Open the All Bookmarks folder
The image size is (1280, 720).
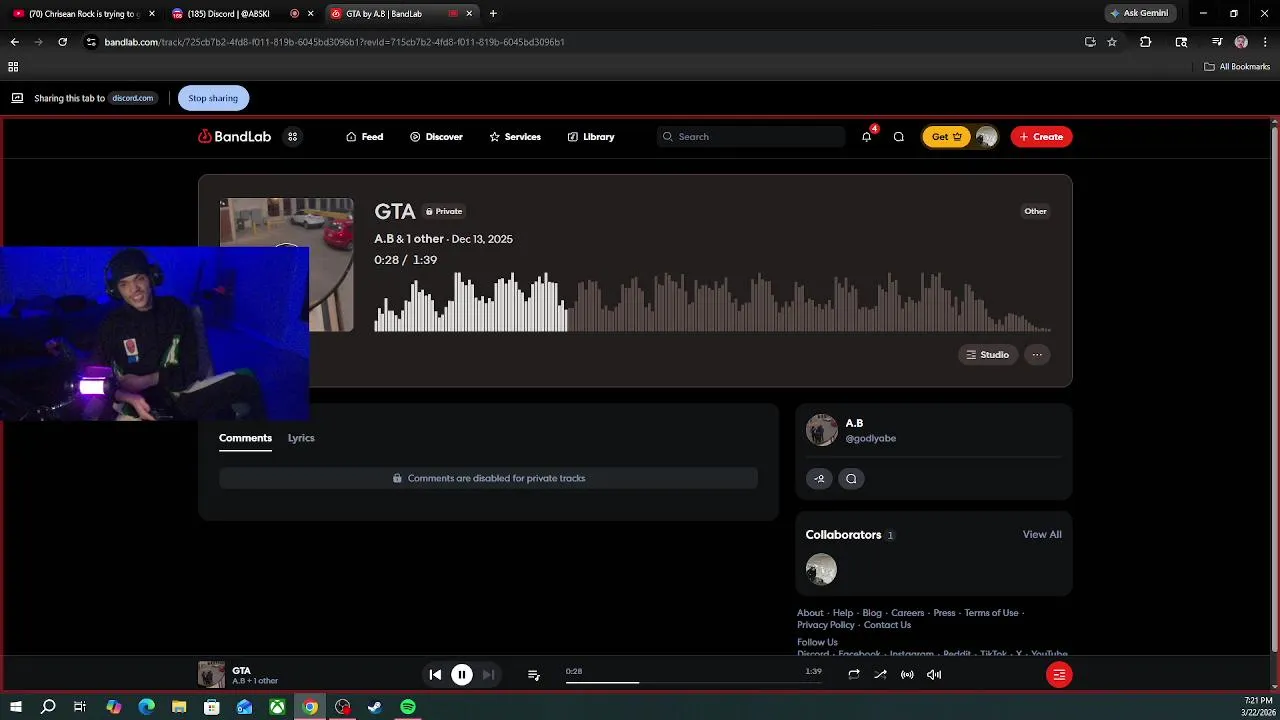(1237, 67)
